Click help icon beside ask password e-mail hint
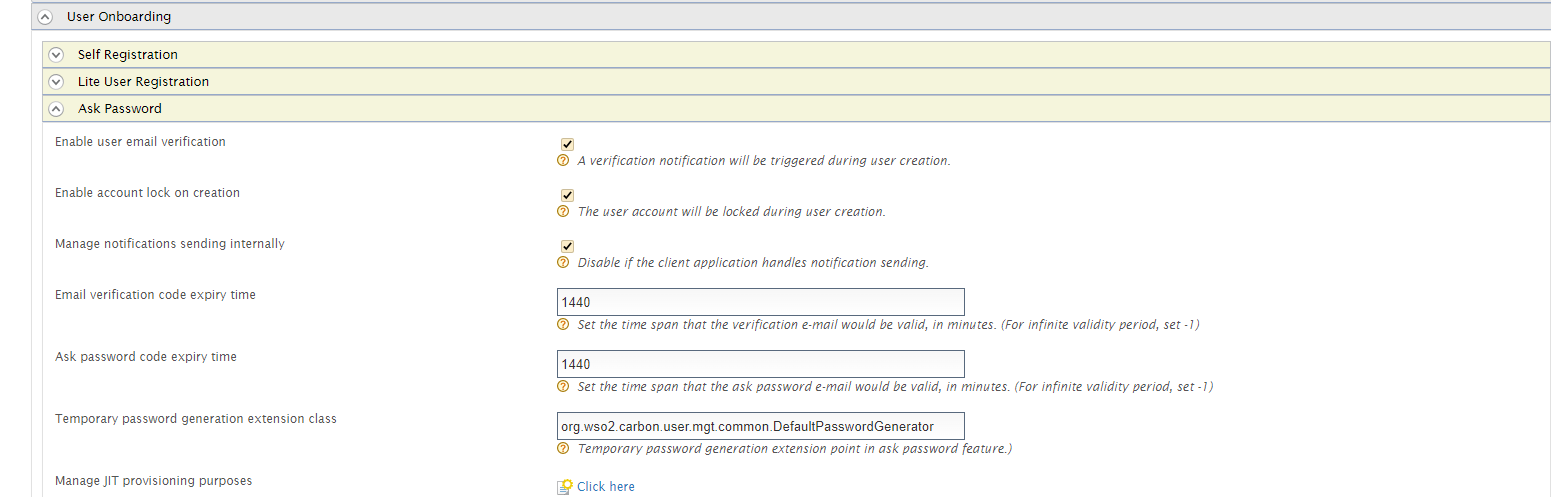The width and height of the screenshot is (1551, 497). (x=563, y=387)
